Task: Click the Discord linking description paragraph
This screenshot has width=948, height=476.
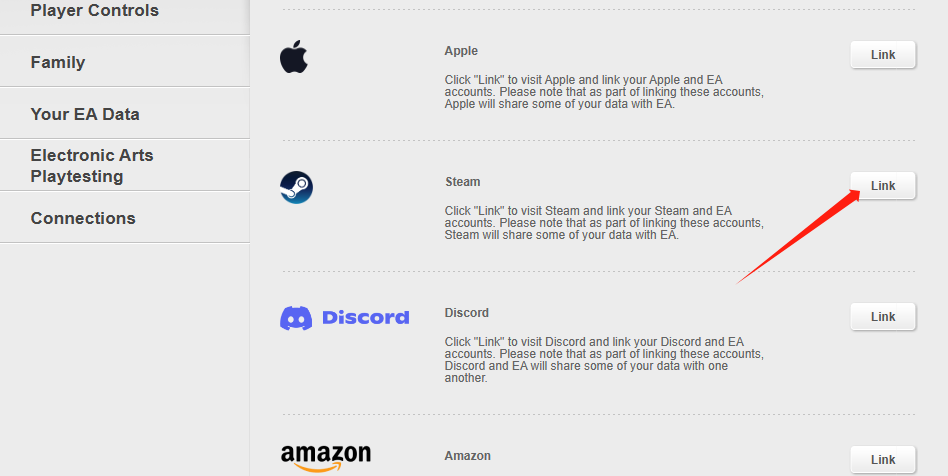Action: (x=604, y=359)
